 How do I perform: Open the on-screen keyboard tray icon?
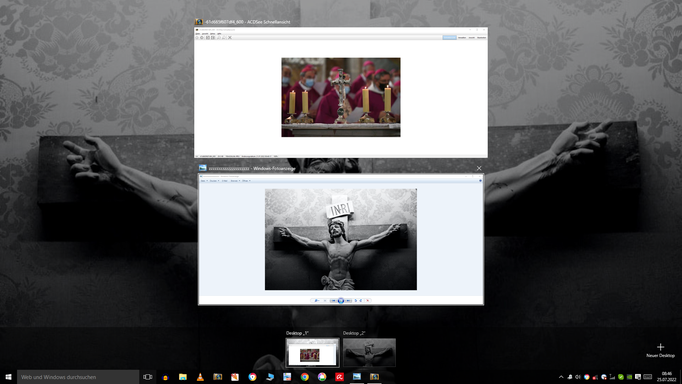point(648,377)
